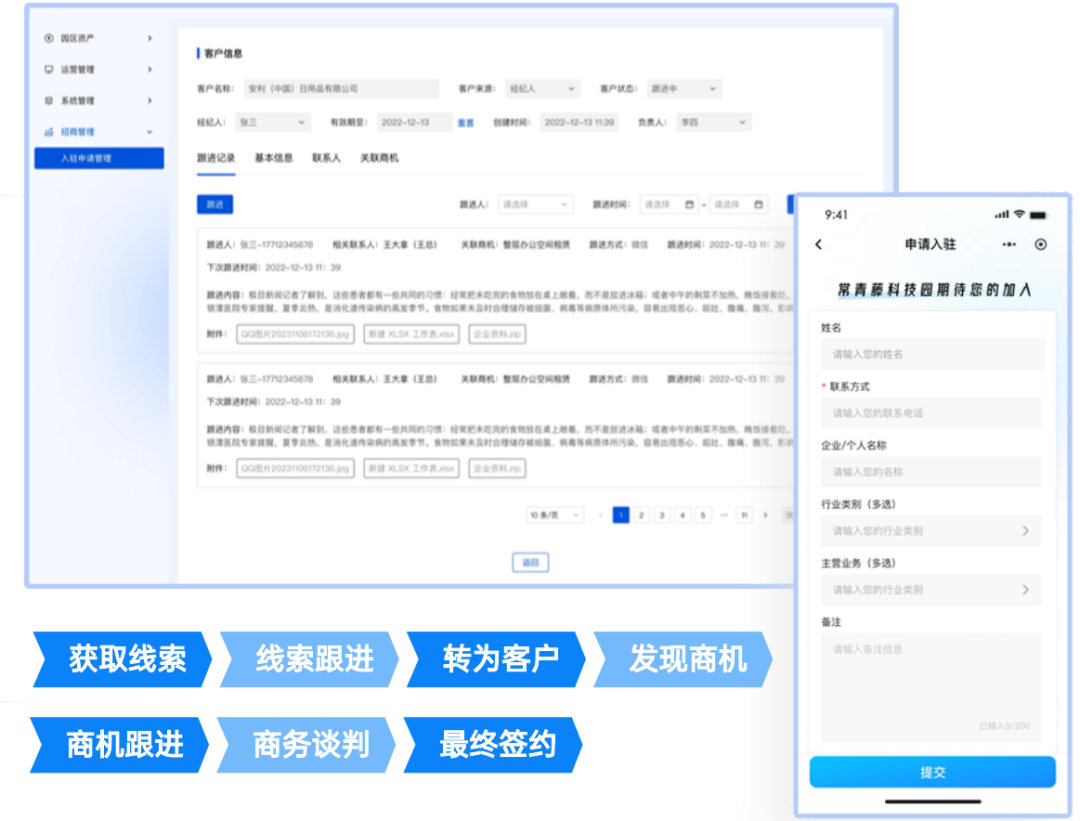The width and height of the screenshot is (1080, 821).
Task: Tap the three-dot more icon in mobile header
Action: coord(1009,244)
